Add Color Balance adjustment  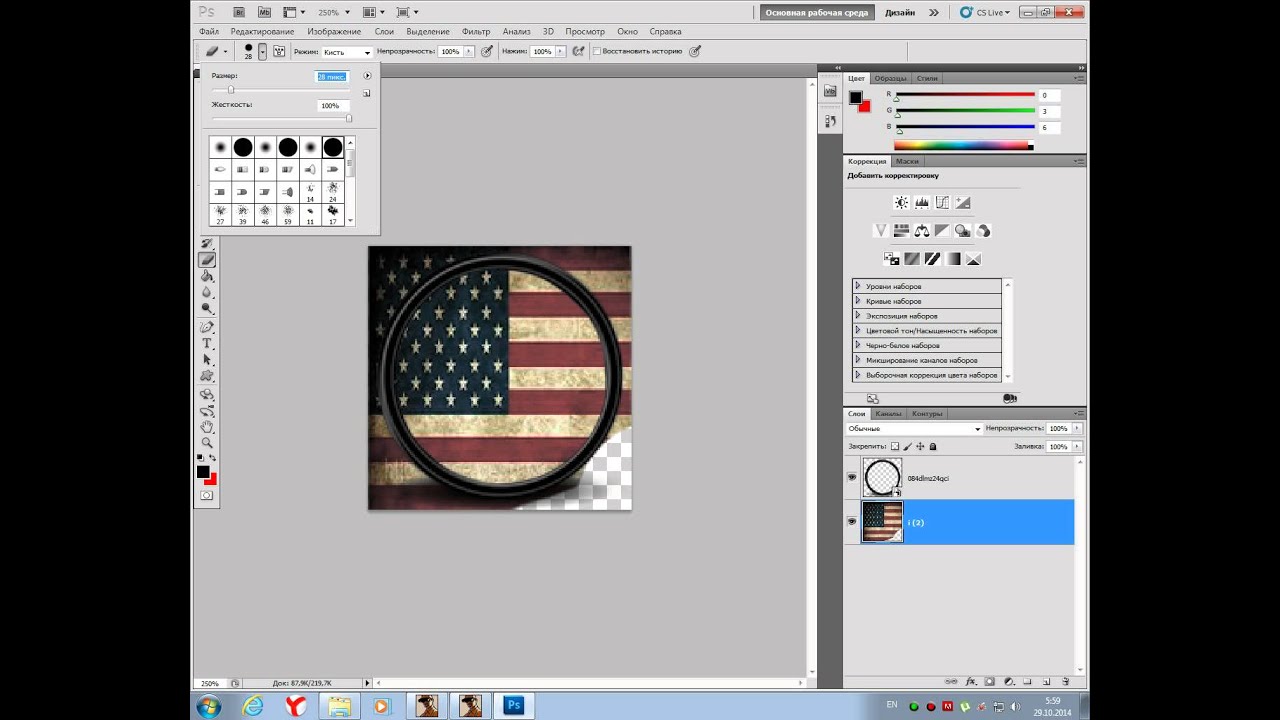921,230
